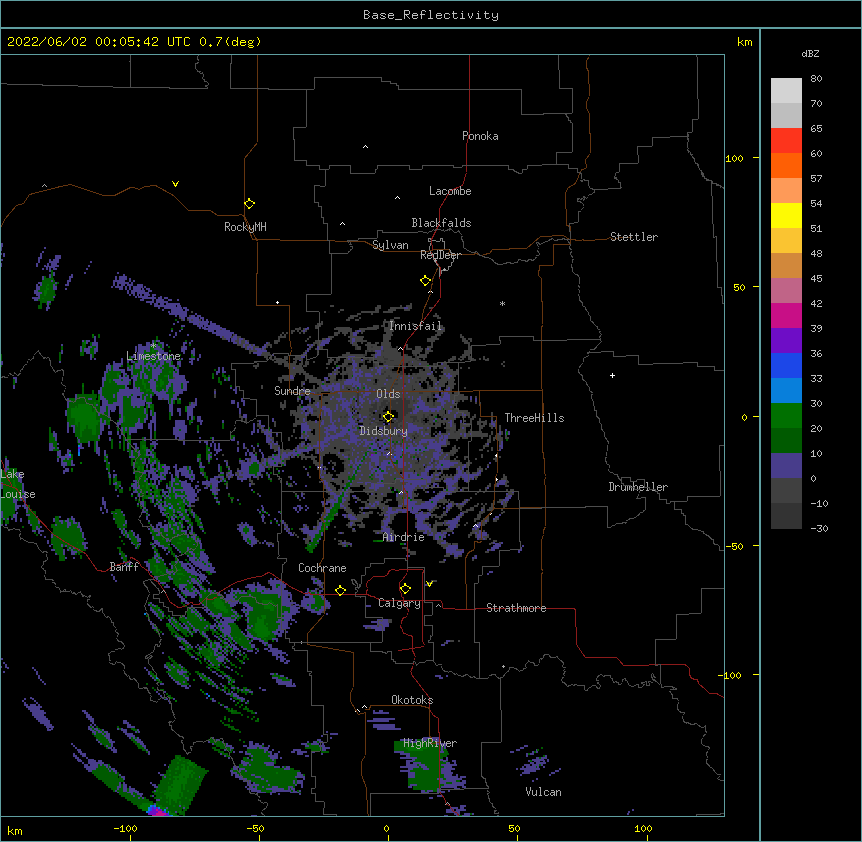Click the yellow V marker east of Calgary diamond
The image size is (862, 842).
tap(429, 584)
